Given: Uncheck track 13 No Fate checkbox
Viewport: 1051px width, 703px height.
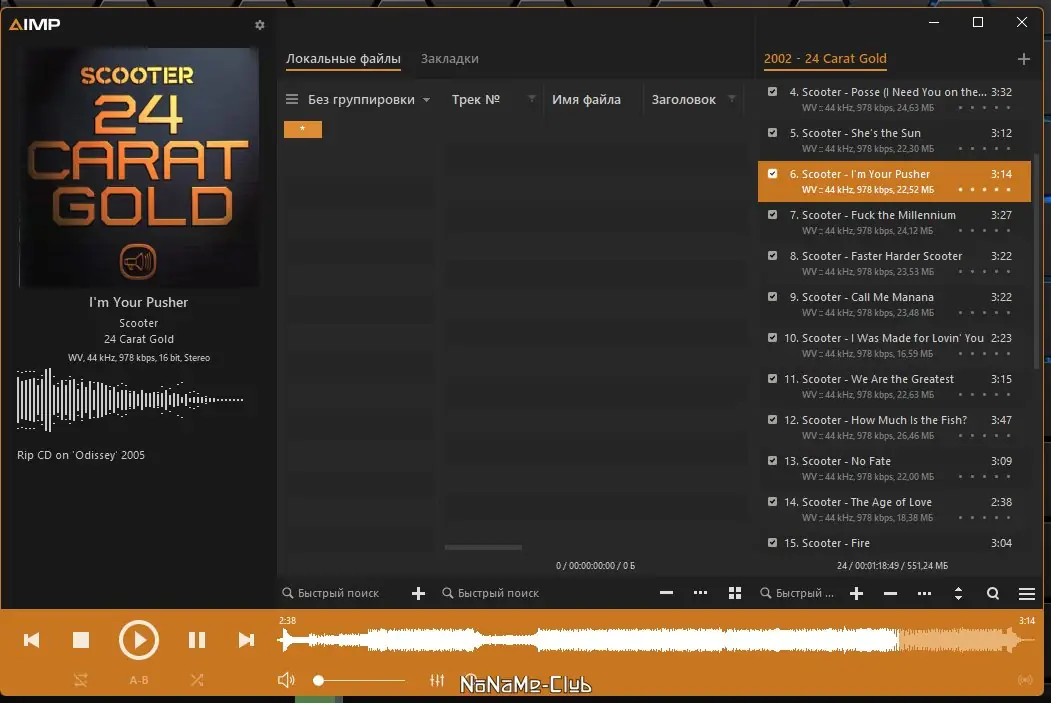Looking at the screenshot, I should [x=772, y=460].
